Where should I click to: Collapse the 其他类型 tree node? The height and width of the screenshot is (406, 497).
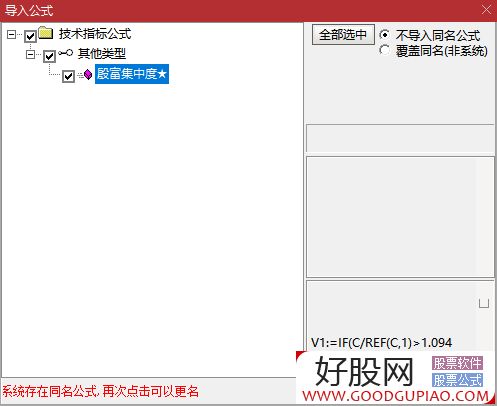coord(30,54)
